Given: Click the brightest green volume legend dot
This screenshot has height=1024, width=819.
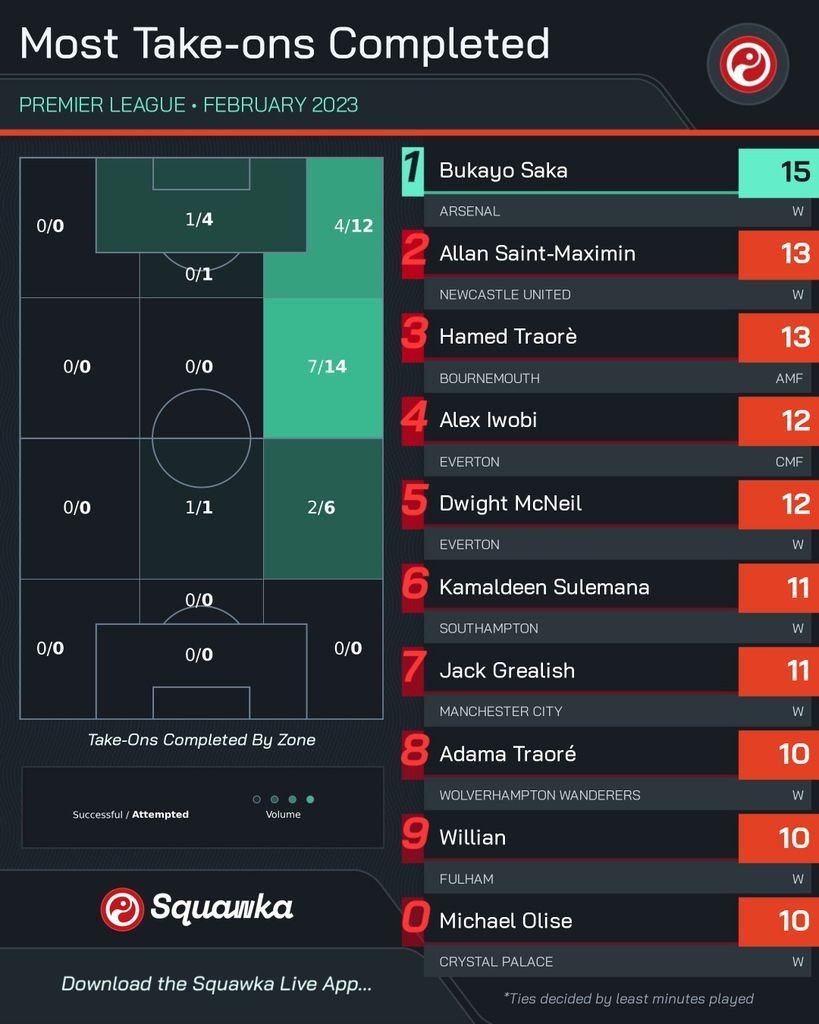Looking at the screenshot, I should coord(310,799).
